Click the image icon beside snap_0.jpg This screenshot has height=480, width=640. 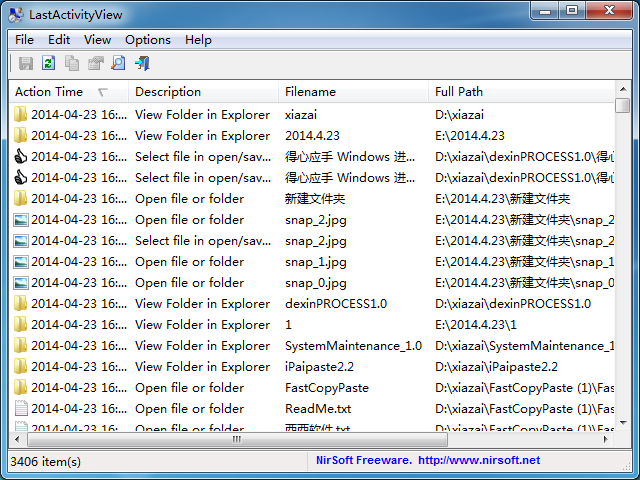[x=20, y=283]
